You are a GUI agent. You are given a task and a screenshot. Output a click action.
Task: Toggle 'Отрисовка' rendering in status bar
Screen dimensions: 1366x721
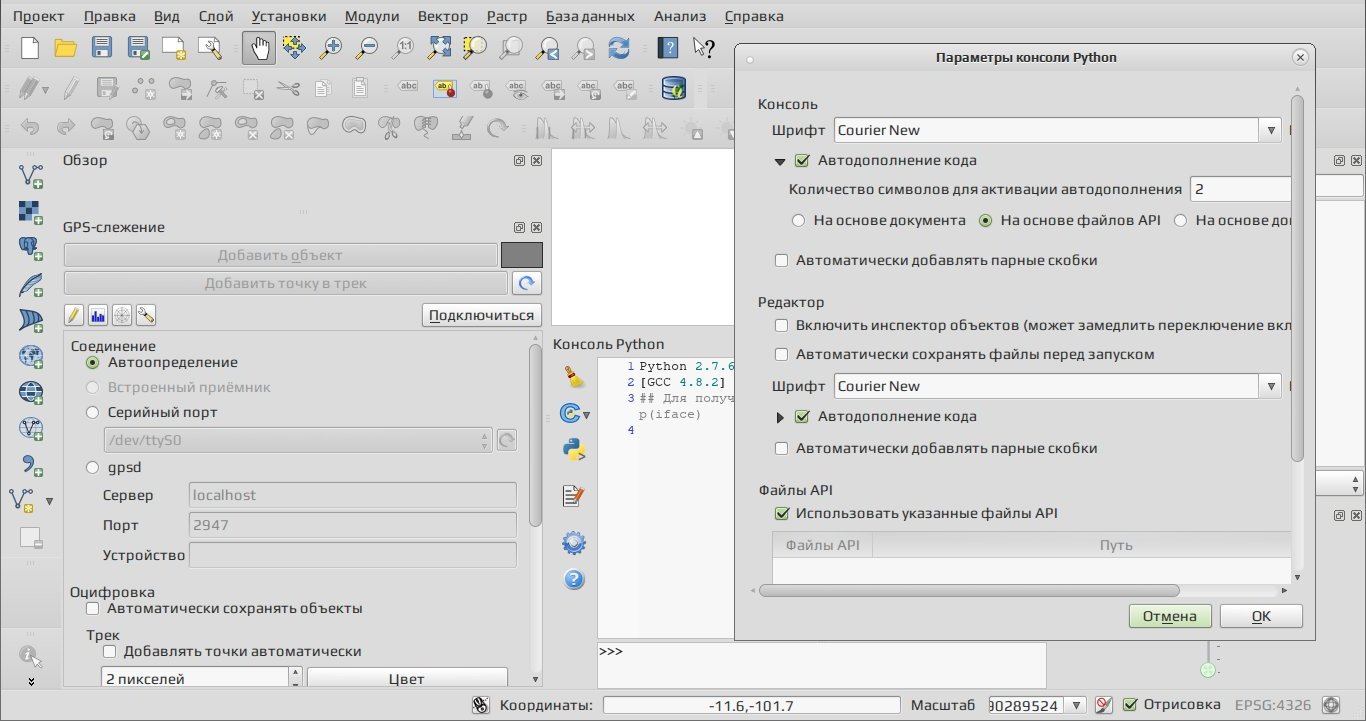point(1130,705)
